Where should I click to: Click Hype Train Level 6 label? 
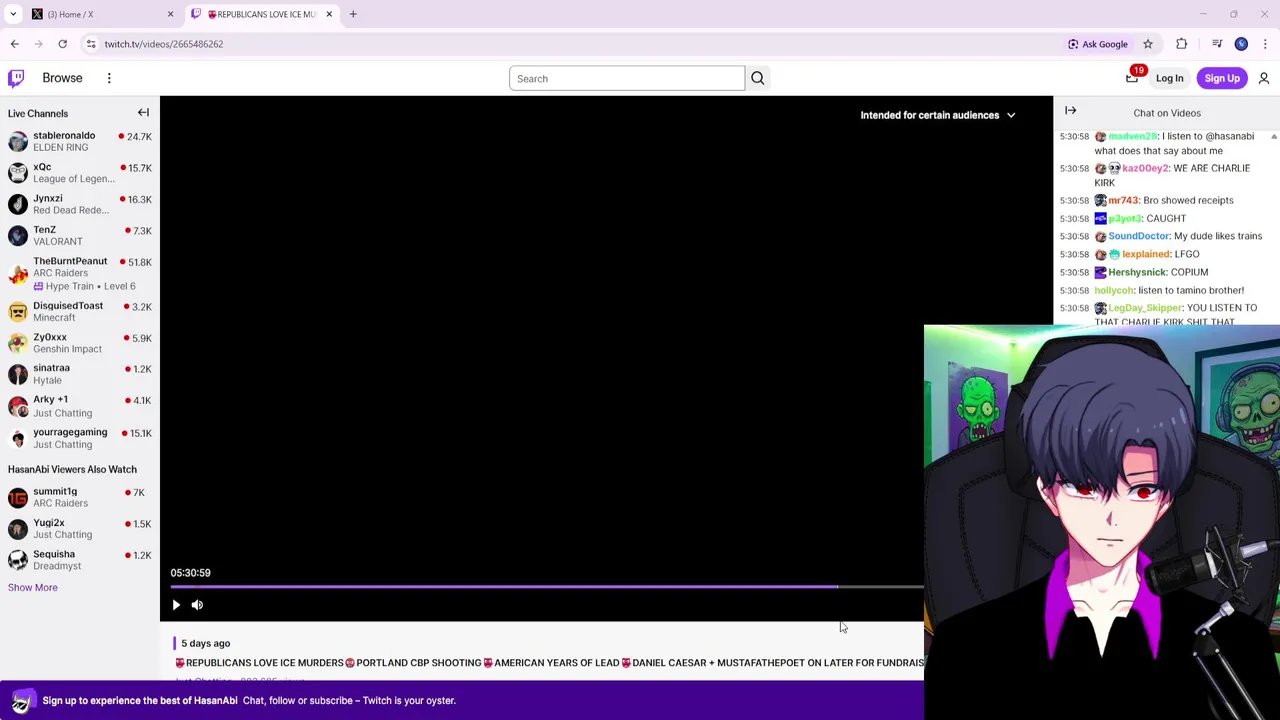pos(84,286)
